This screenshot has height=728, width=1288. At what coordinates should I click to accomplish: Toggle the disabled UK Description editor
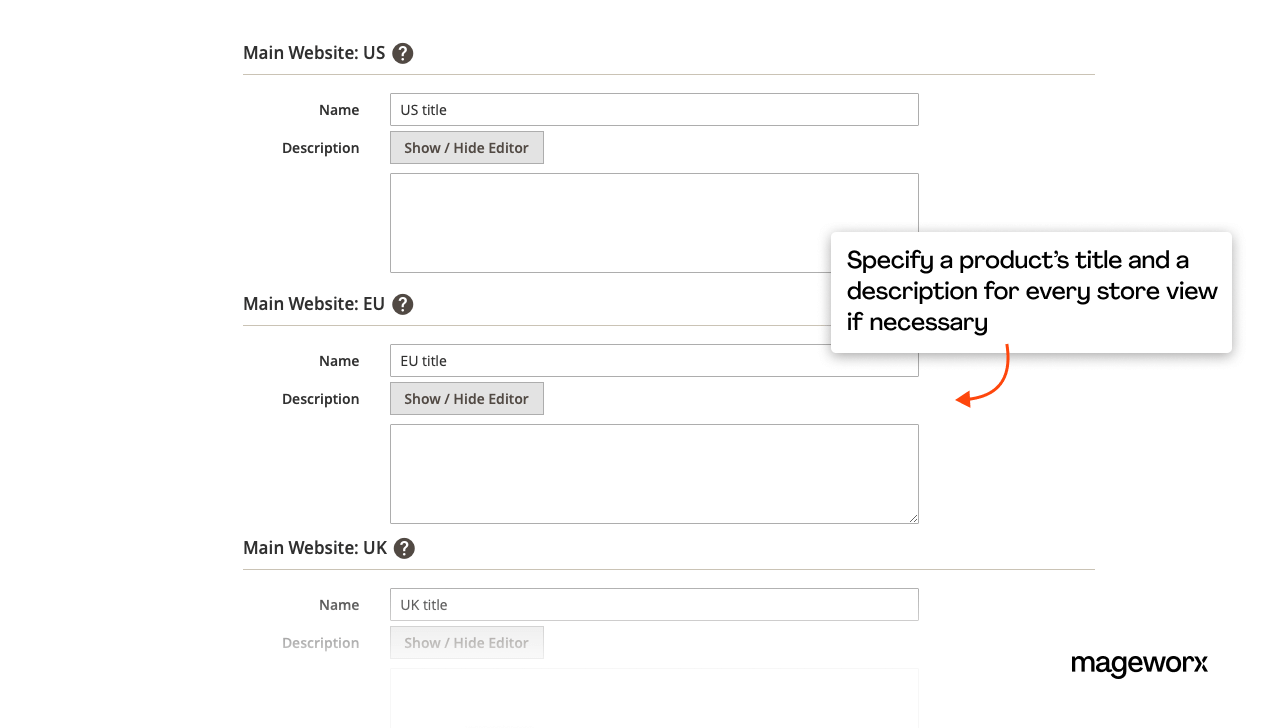click(x=466, y=642)
